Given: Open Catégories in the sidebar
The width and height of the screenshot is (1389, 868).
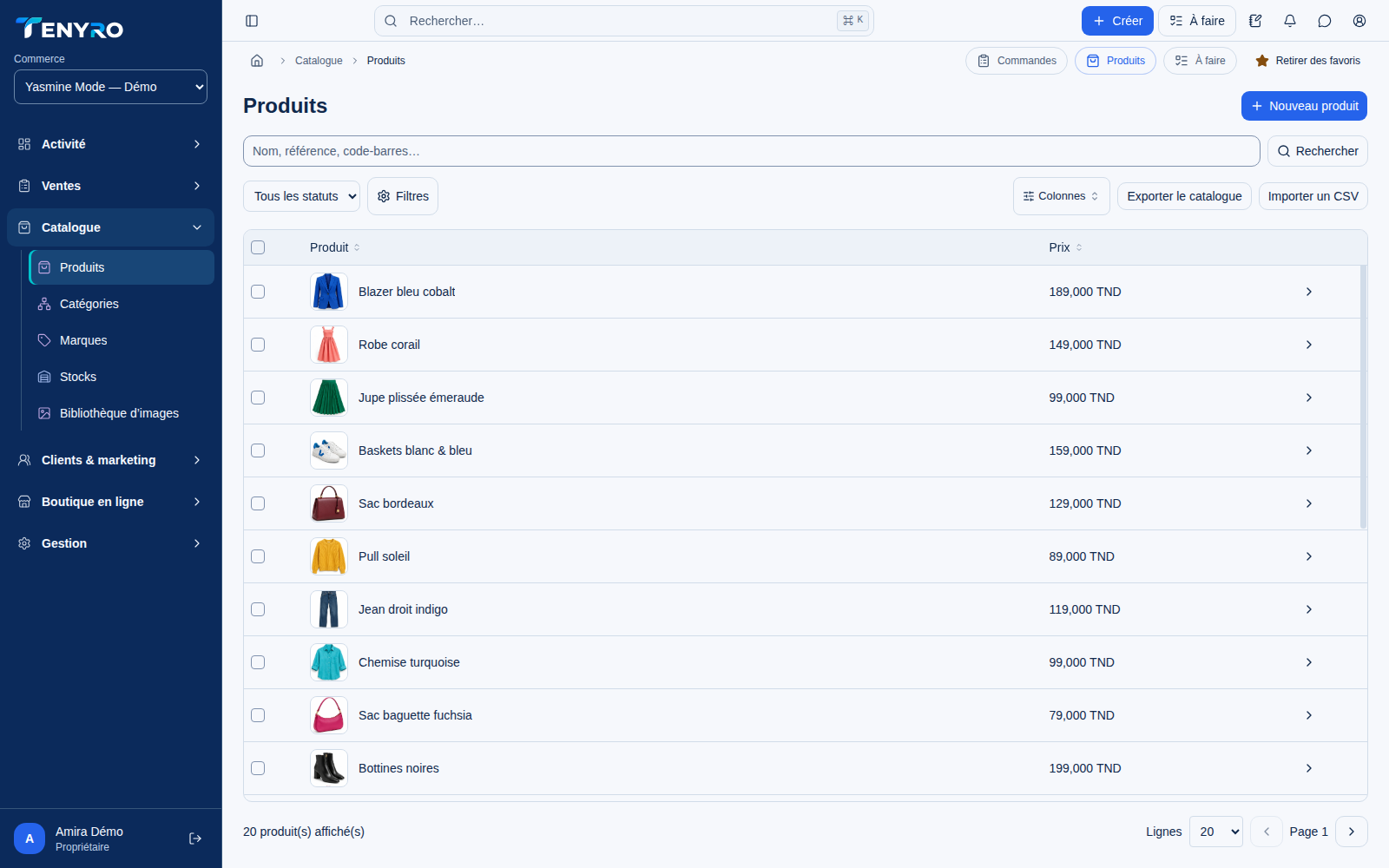Looking at the screenshot, I should pyautogui.click(x=122, y=304).
